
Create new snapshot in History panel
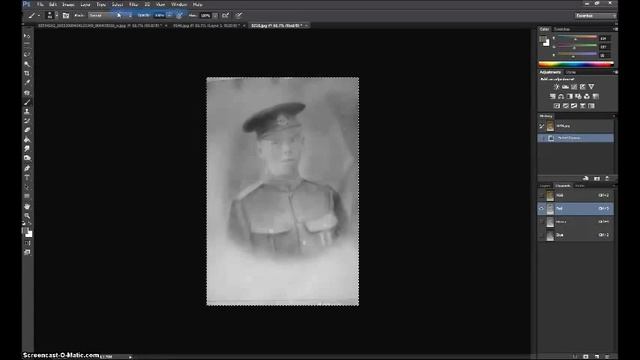click(x=597, y=178)
